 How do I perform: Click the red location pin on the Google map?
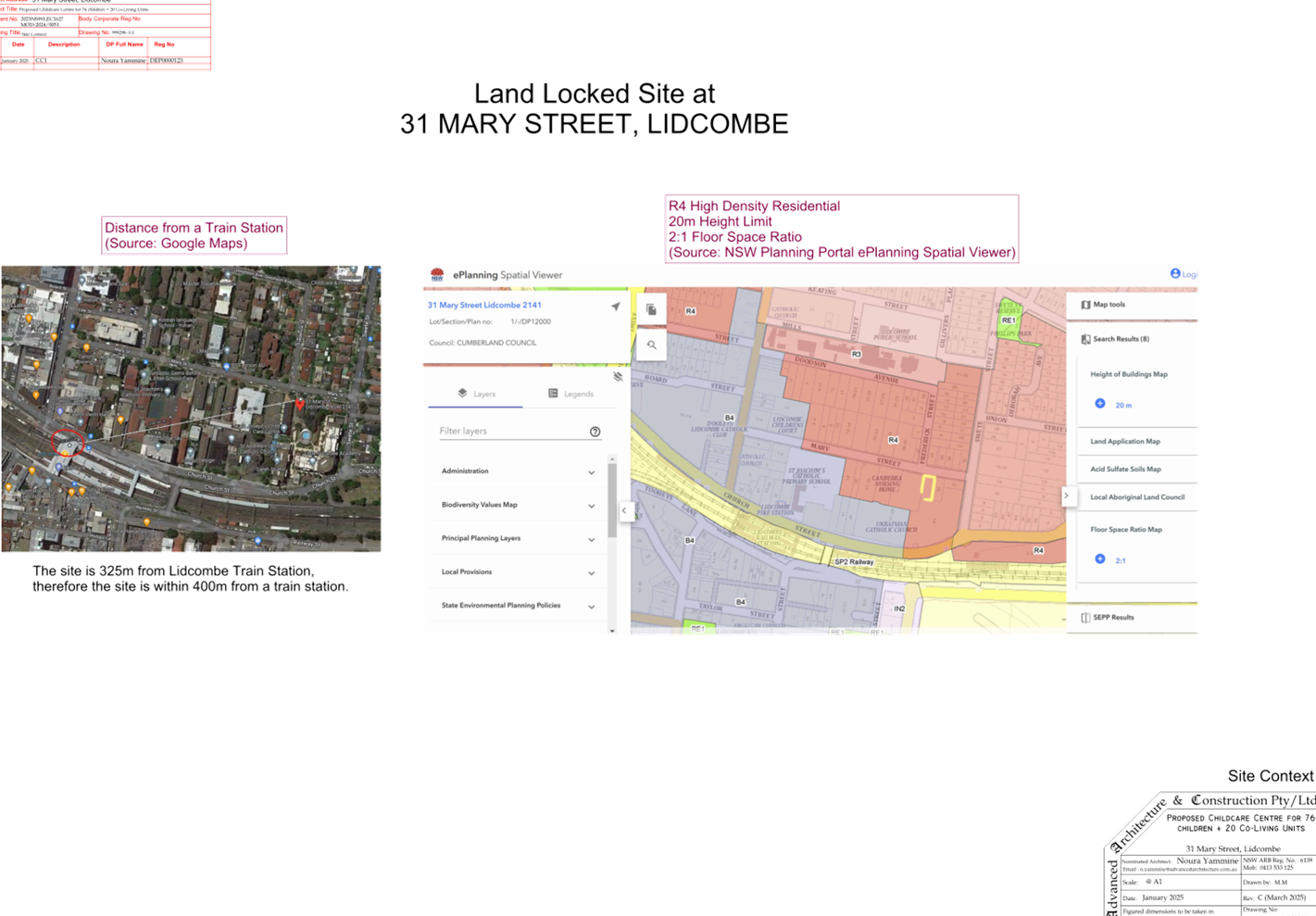(x=299, y=404)
